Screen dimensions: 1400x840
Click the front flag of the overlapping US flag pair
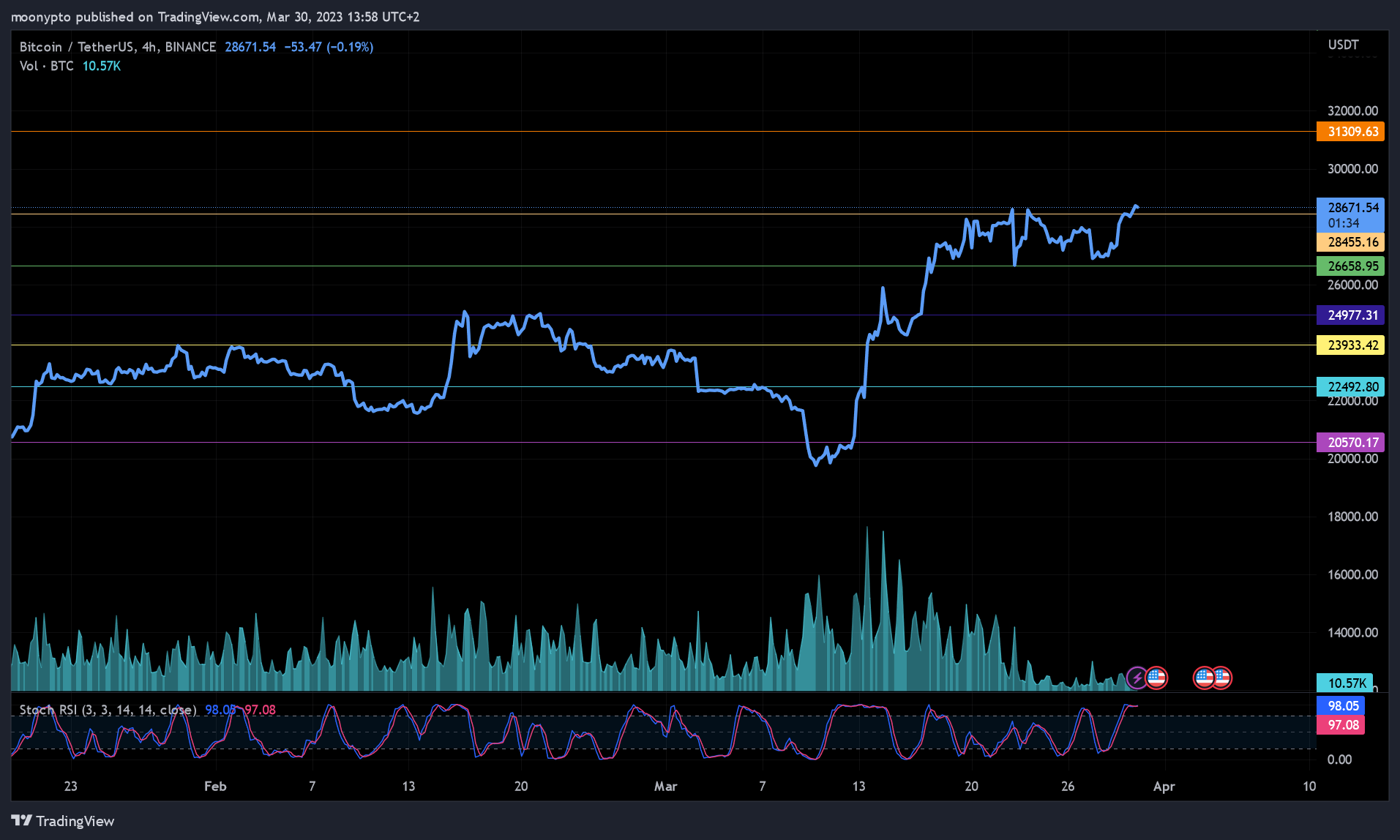1204,678
